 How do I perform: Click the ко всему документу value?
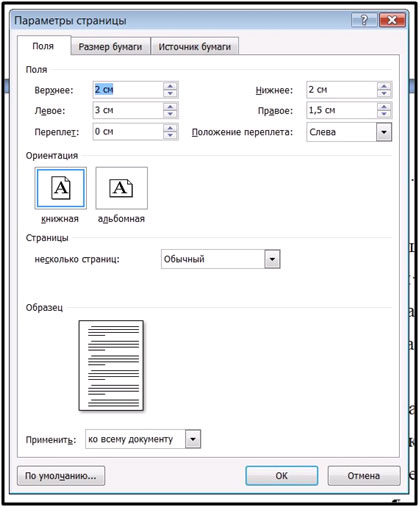(x=130, y=439)
